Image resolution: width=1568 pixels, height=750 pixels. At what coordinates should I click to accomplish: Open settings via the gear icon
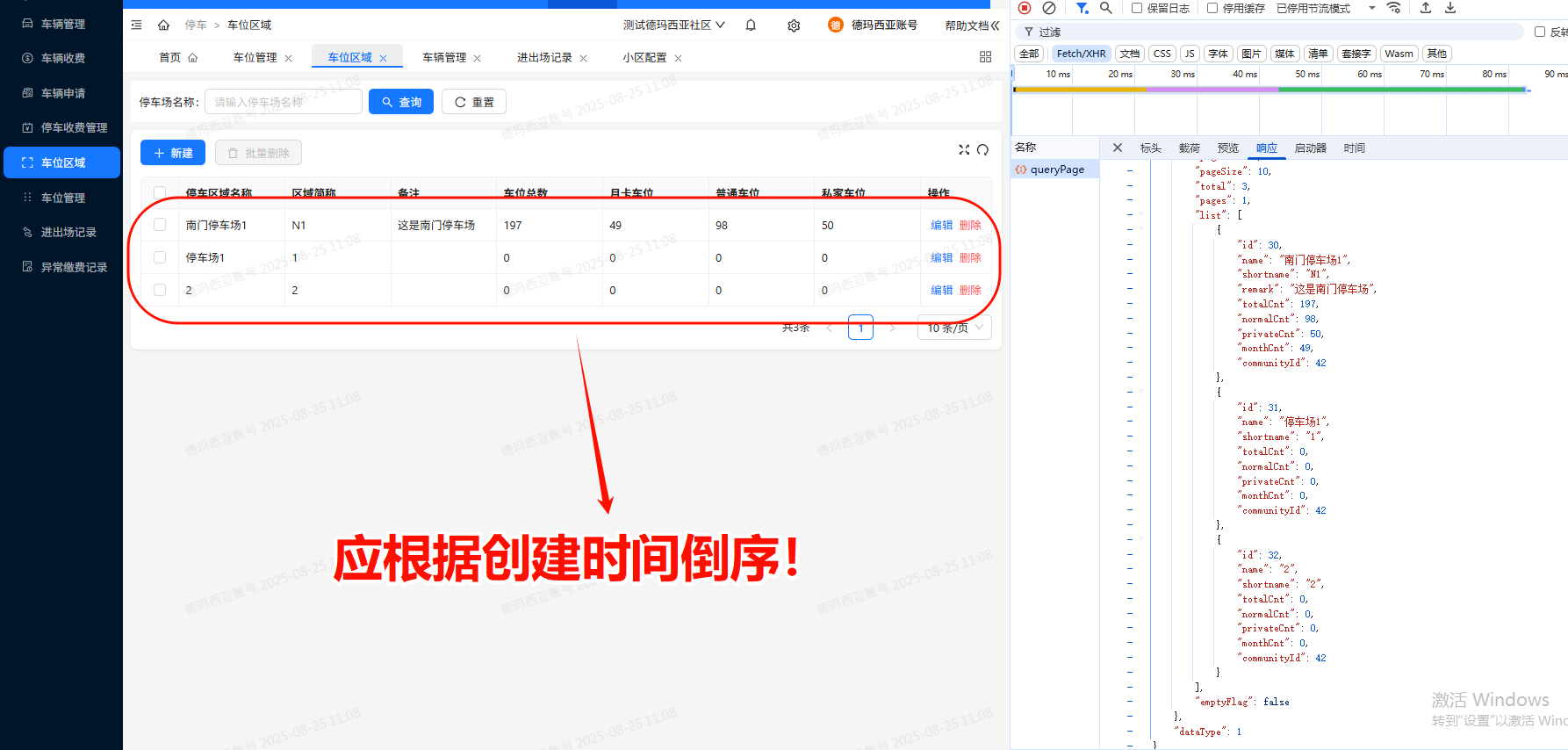[x=794, y=25]
